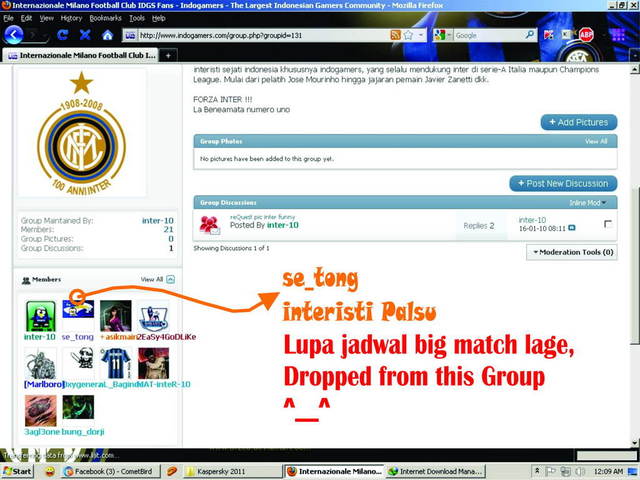
Task: Switch to Kaspersky 2011 taskbar item
Action: coord(233,471)
